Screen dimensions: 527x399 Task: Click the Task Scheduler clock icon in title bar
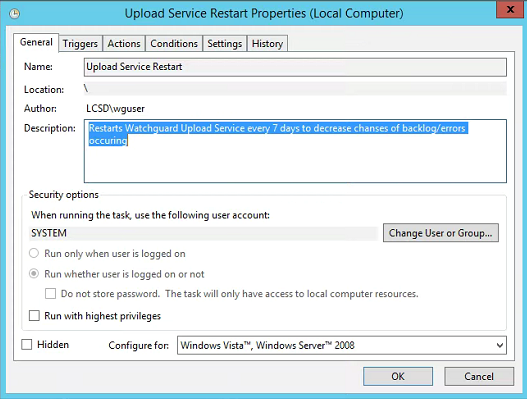tap(14, 14)
